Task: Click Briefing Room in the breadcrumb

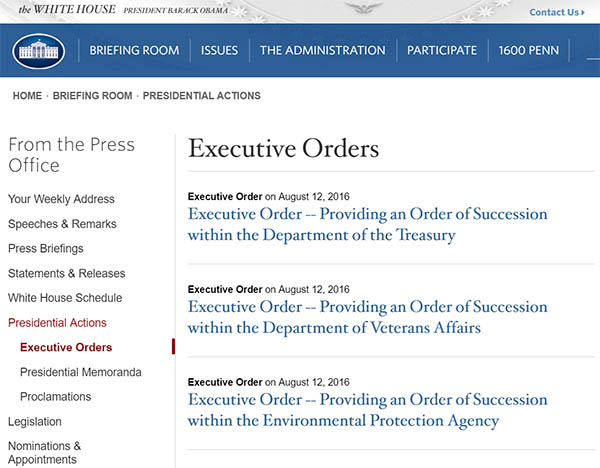Action: pos(92,96)
